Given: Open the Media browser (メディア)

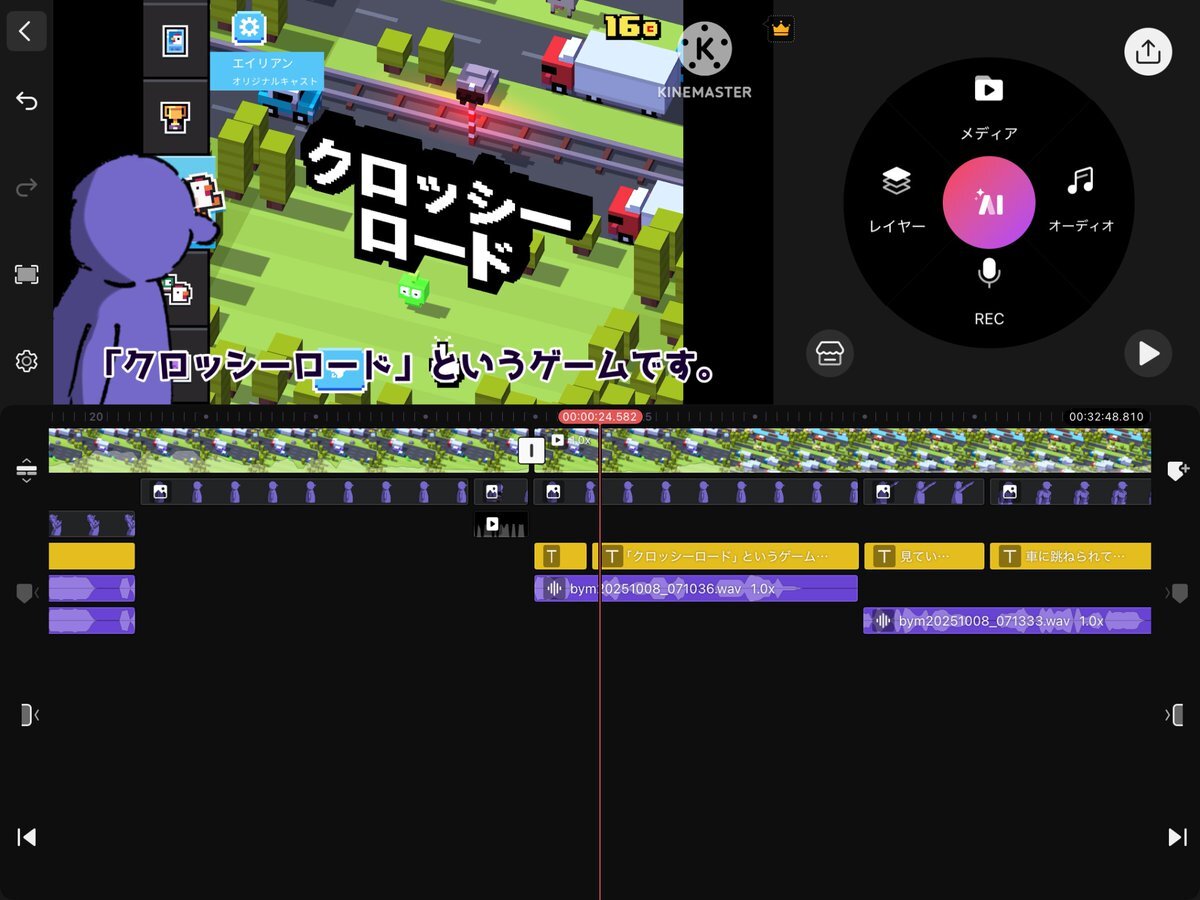Looking at the screenshot, I should [x=988, y=106].
